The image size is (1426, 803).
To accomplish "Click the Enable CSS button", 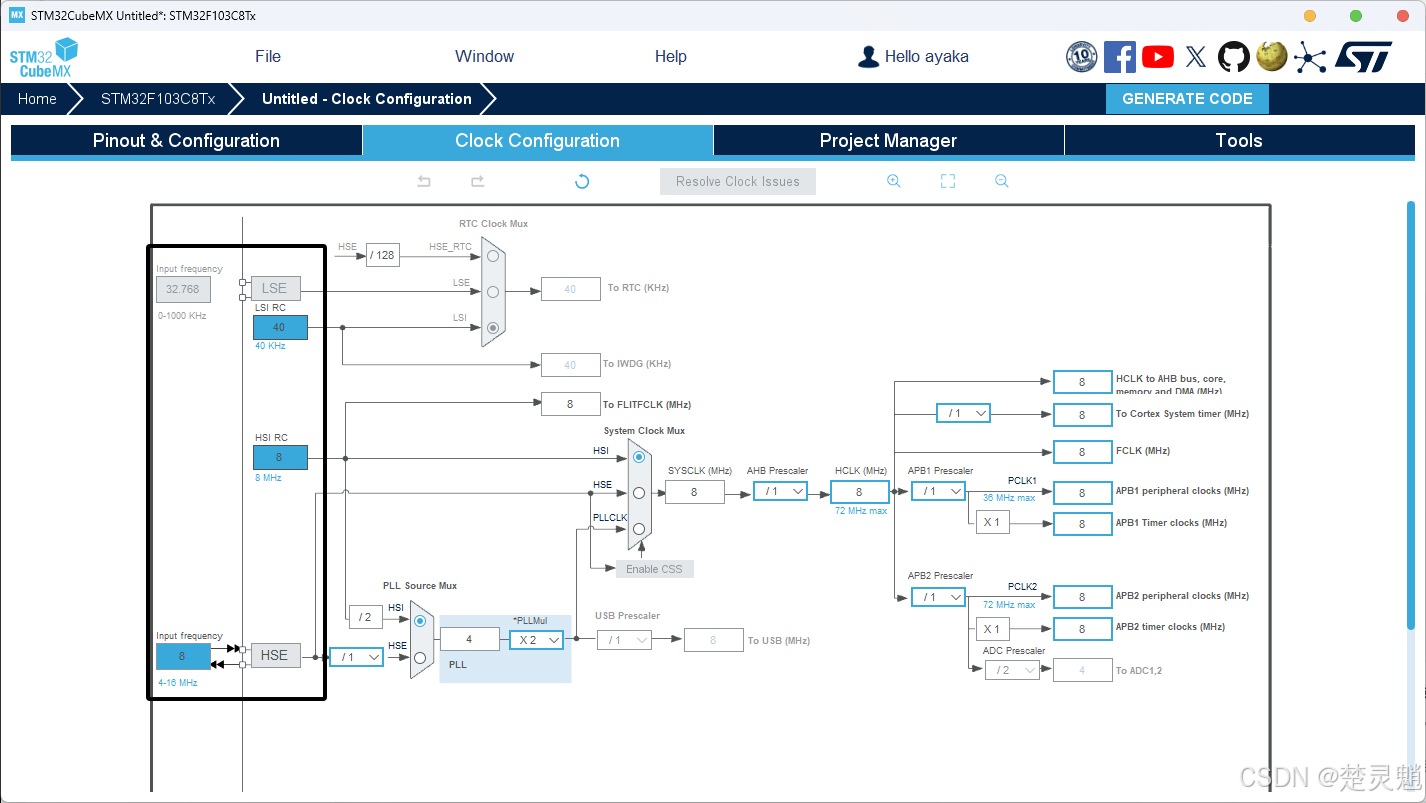I will [655, 569].
